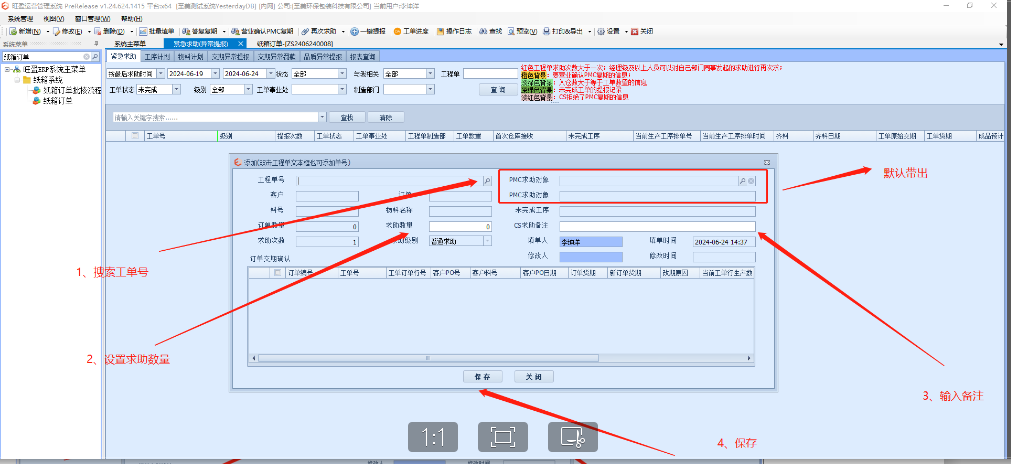Close the add dialog with its top-right X

(x=767, y=162)
